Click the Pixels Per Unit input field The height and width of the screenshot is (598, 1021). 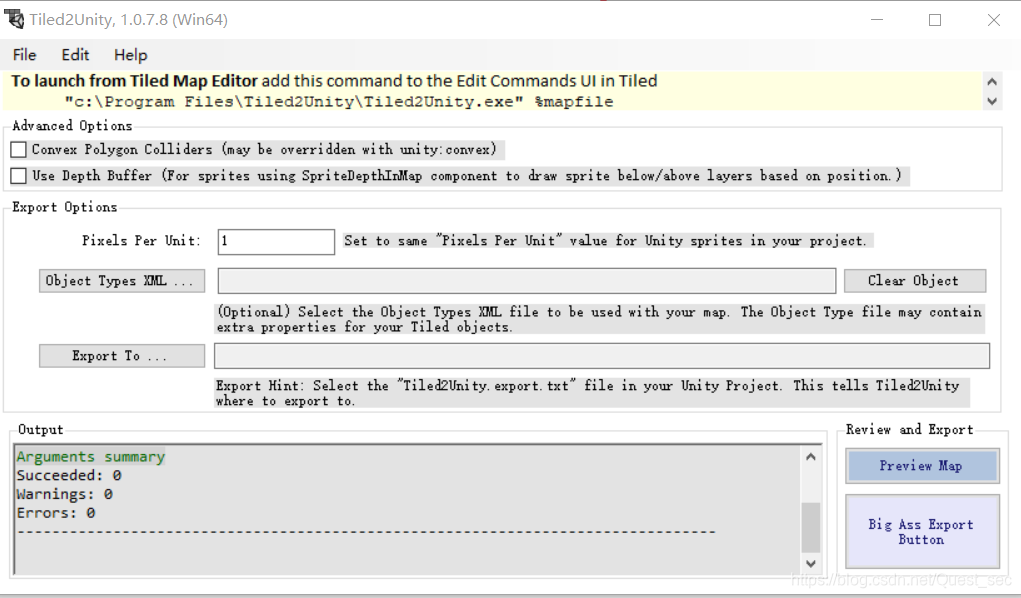[x=276, y=242]
